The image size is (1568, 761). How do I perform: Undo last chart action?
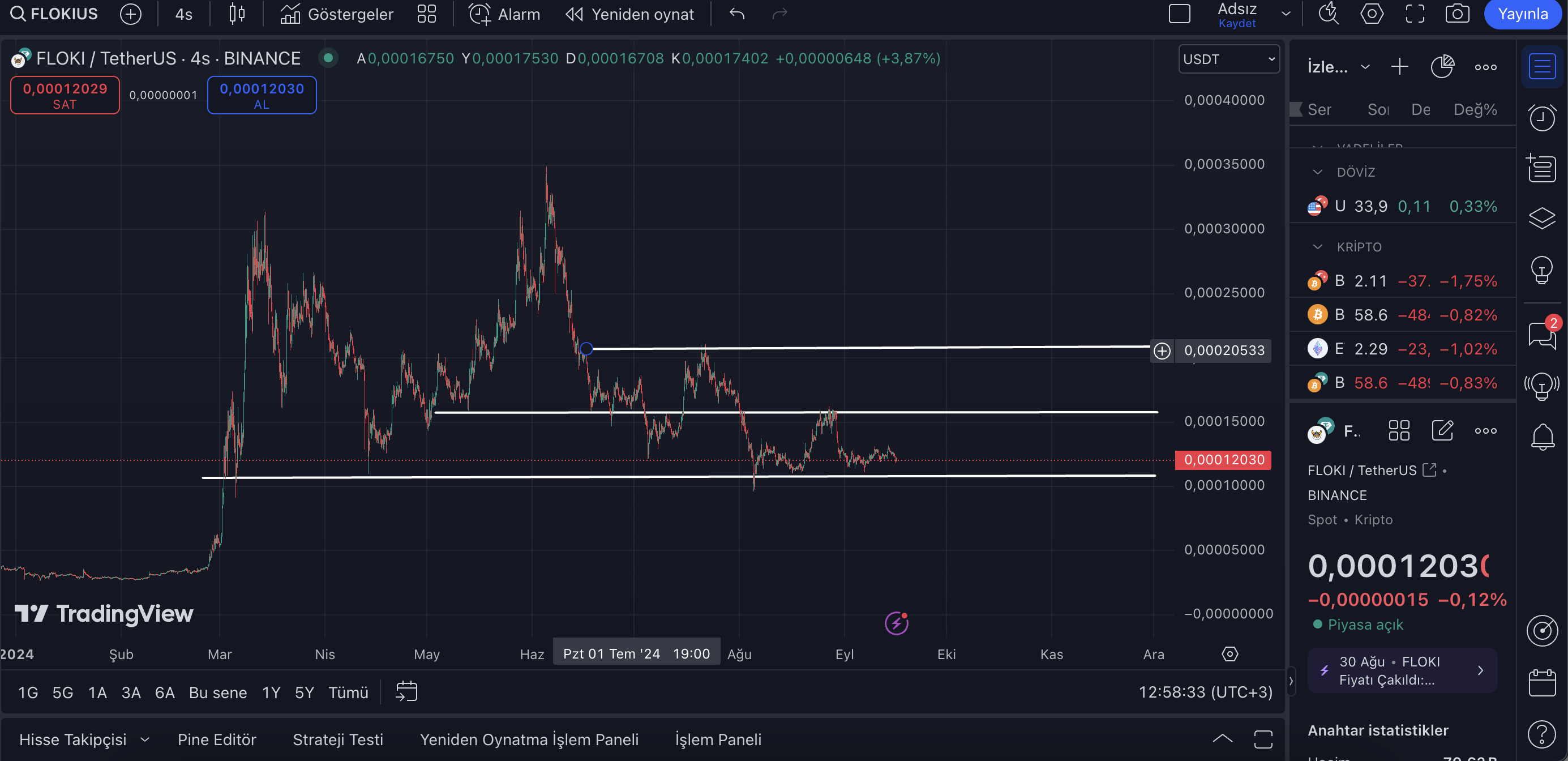click(737, 14)
